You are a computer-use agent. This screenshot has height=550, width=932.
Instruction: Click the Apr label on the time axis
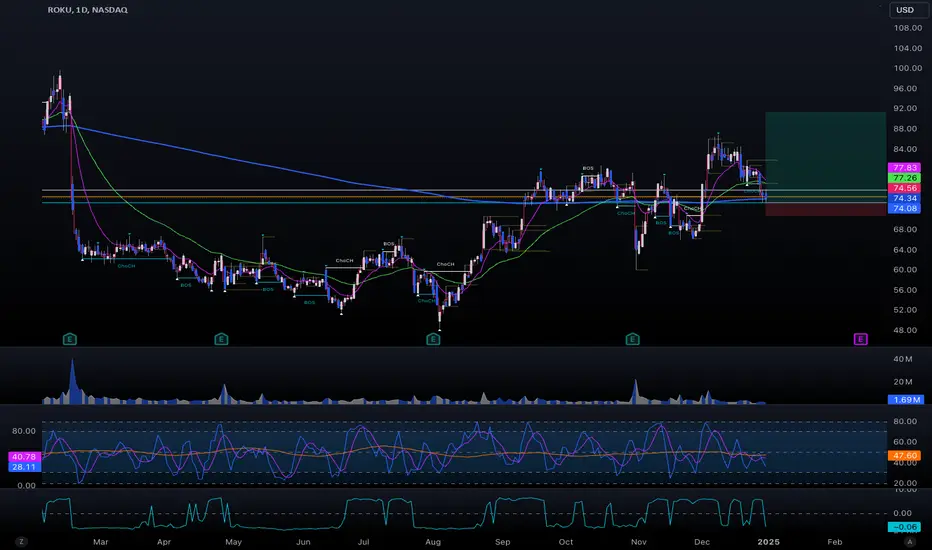point(163,542)
